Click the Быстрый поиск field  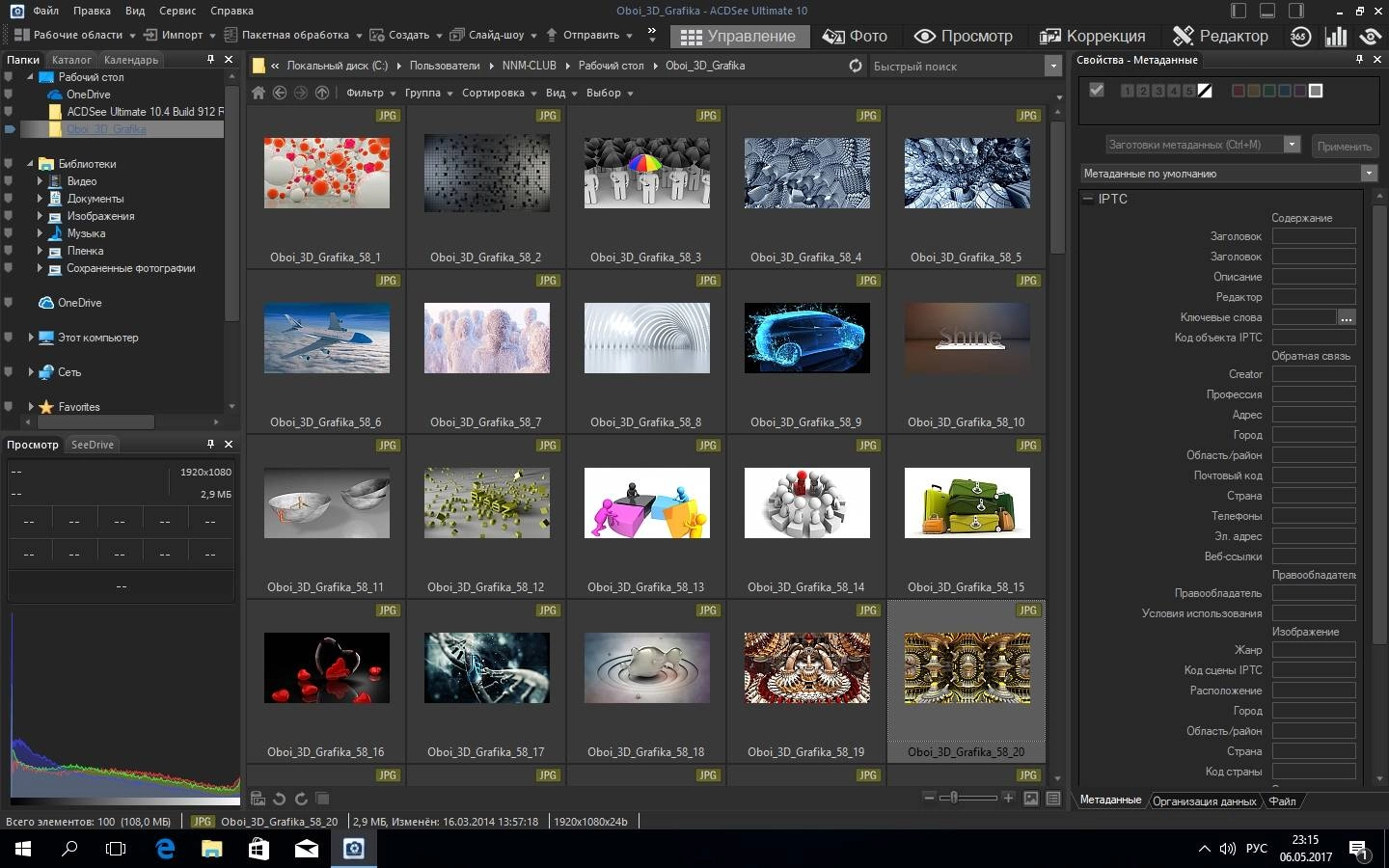coord(956,66)
